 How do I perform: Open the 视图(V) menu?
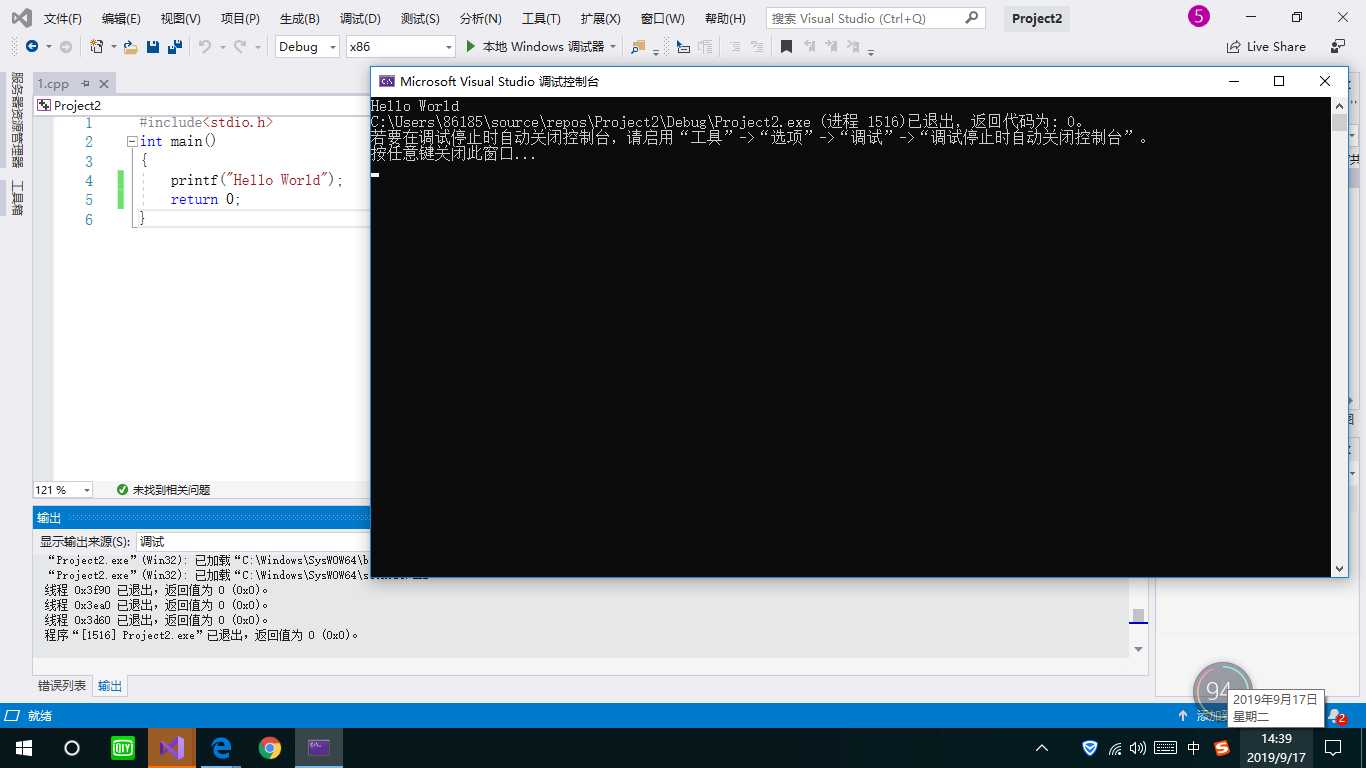pyautogui.click(x=180, y=18)
